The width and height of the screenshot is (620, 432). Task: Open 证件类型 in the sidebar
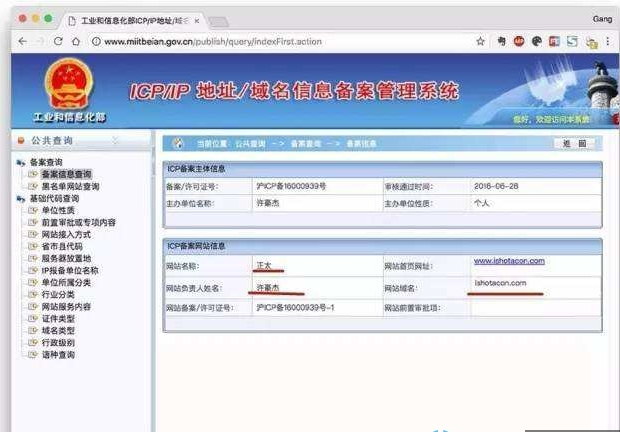pos(58,319)
